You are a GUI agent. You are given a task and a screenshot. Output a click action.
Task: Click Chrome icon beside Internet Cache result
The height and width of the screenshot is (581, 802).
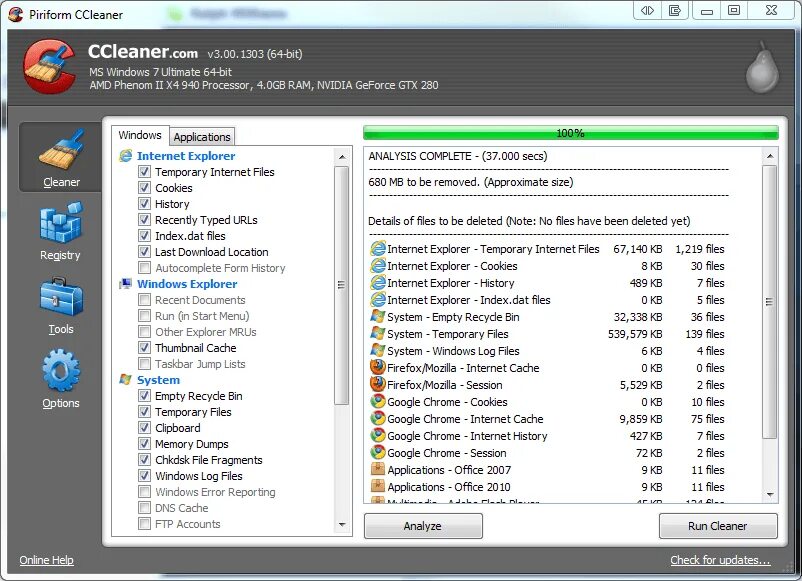pyautogui.click(x=377, y=418)
